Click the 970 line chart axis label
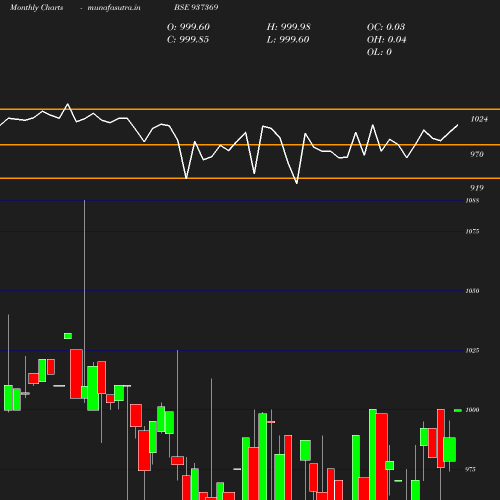Image resolution: width=500 pixels, height=500 pixels. [477, 154]
